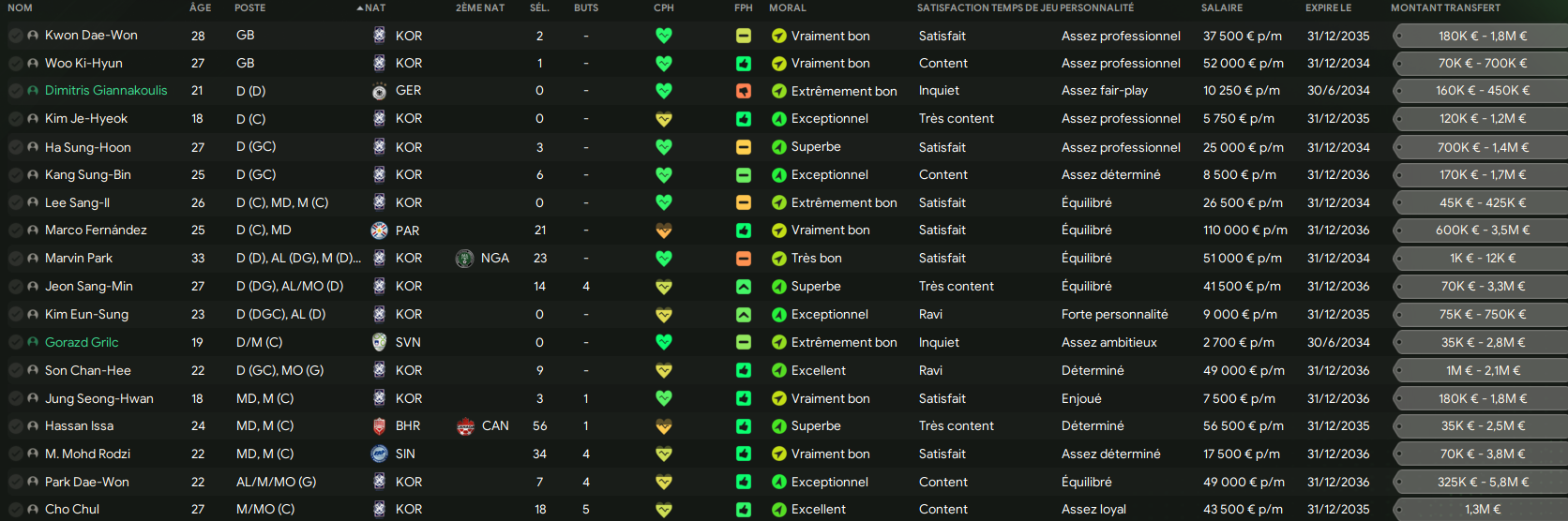Click the Paraguay flag beside Marco Fernández
This screenshot has height=521, width=1568.
tap(379, 231)
